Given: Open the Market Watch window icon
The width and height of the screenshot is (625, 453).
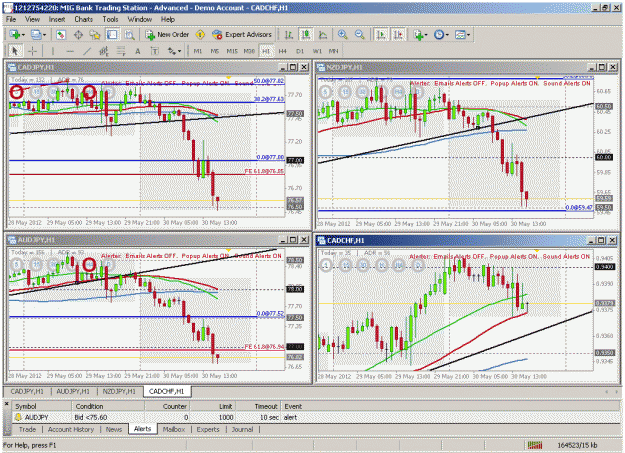Looking at the screenshot, I should coord(61,35).
